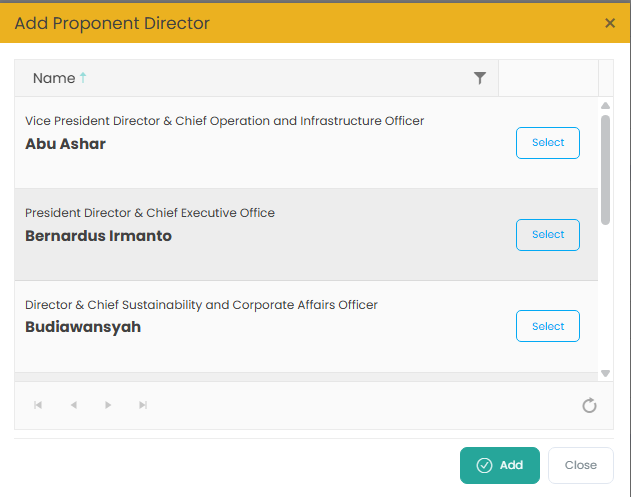Sort by the Name column header
Image resolution: width=631 pixels, height=497 pixels.
pos(54,78)
